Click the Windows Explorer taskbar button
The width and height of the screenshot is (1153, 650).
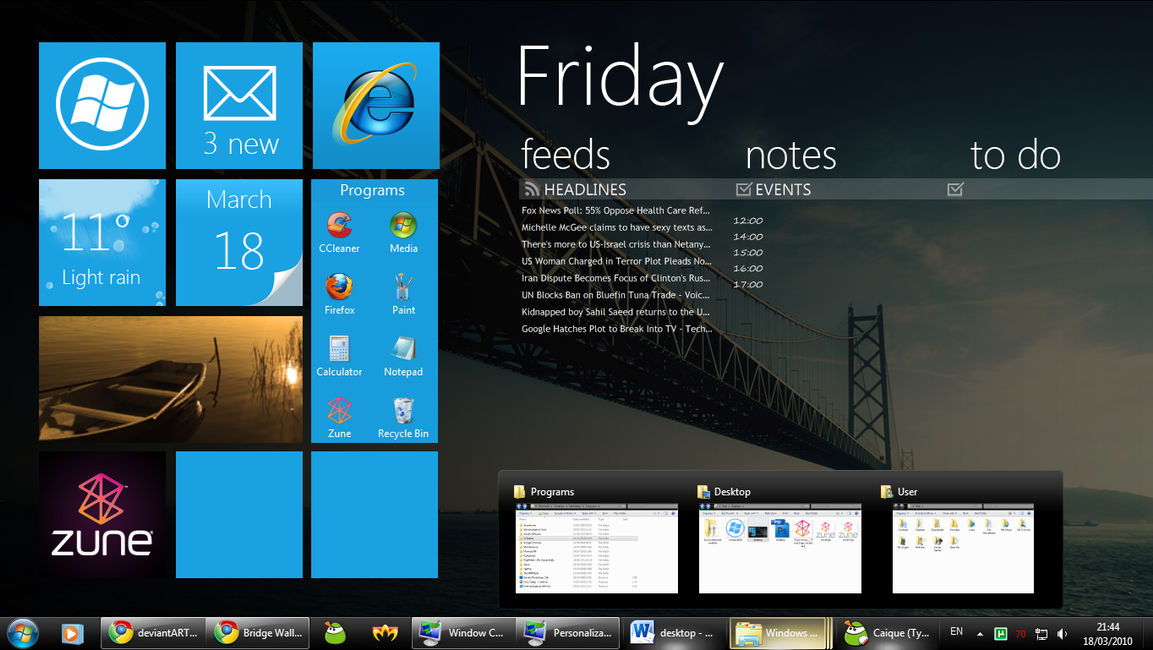[x=781, y=632]
